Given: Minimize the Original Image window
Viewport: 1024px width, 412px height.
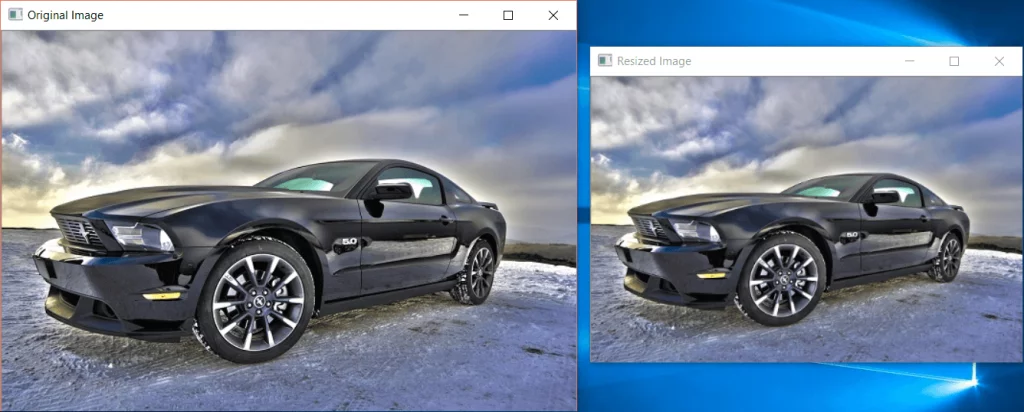Looking at the screenshot, I should click(x=463, y=15).
